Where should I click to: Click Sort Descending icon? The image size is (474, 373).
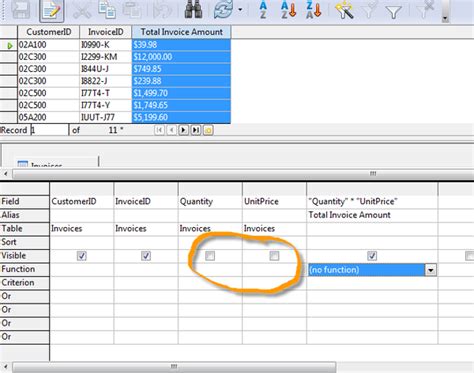click(x=313, y=9)
